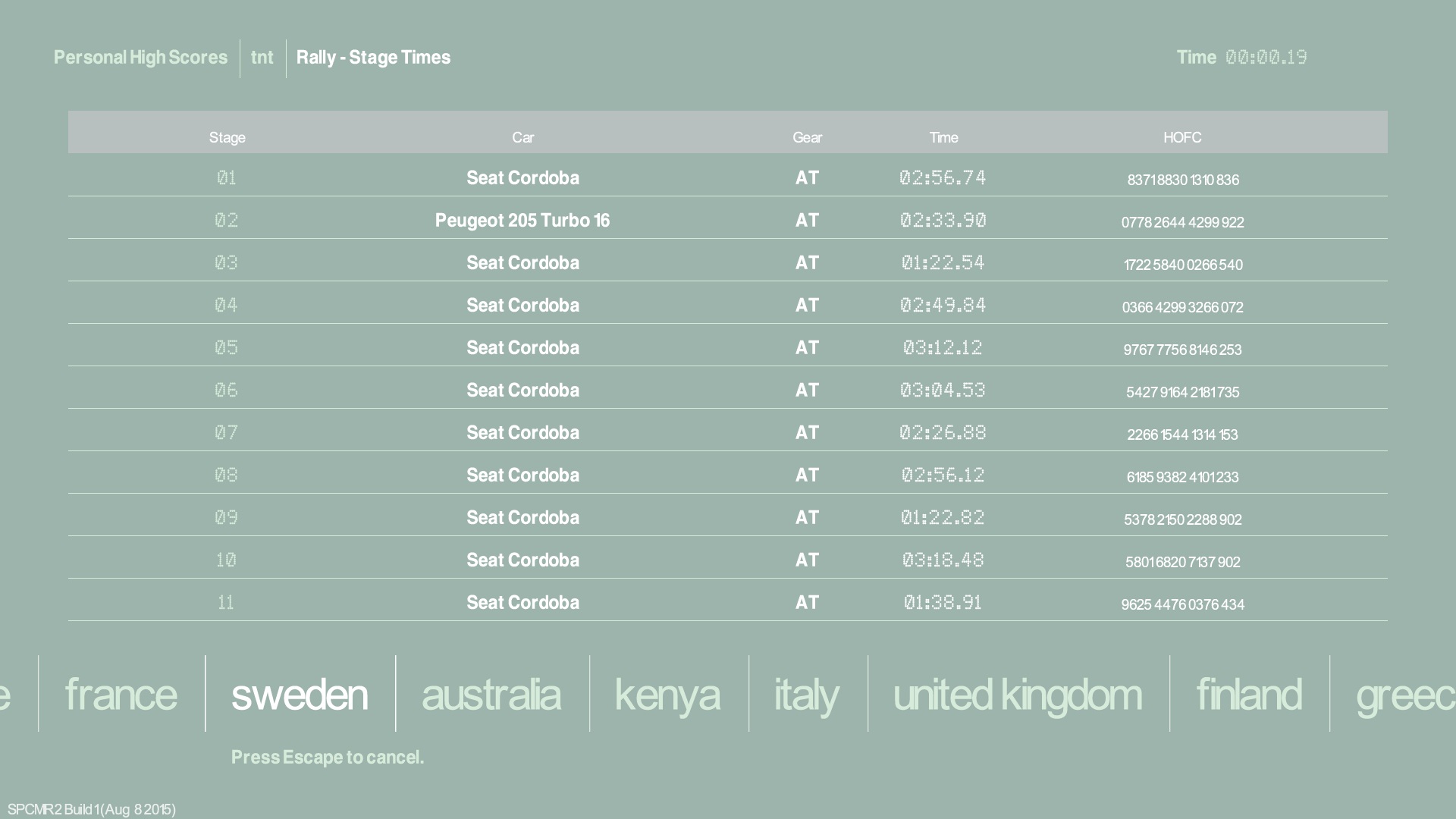Viewport: 1456px width, 819px height.
Task: Switch to the australia country tab
Action: pyautogui.click(x=491, y=695)
